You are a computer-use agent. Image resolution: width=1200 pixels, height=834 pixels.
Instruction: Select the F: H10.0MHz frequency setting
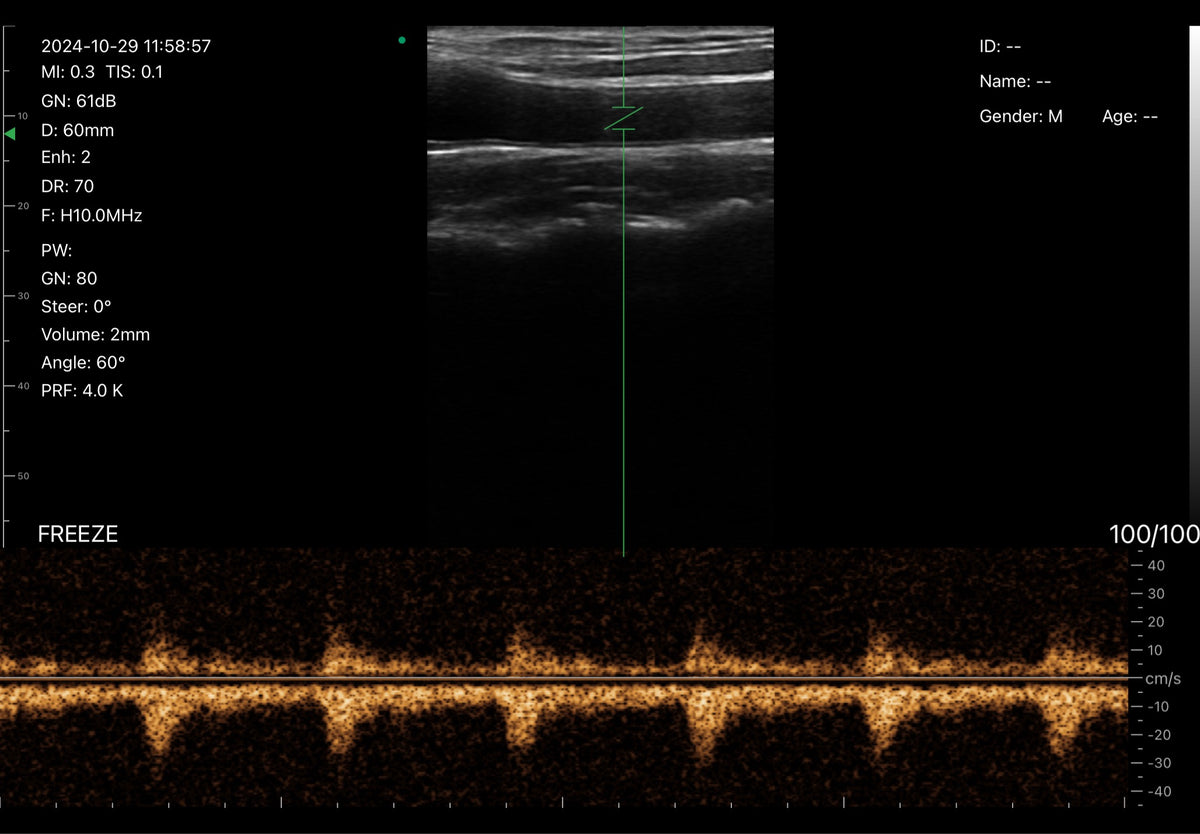92,215
